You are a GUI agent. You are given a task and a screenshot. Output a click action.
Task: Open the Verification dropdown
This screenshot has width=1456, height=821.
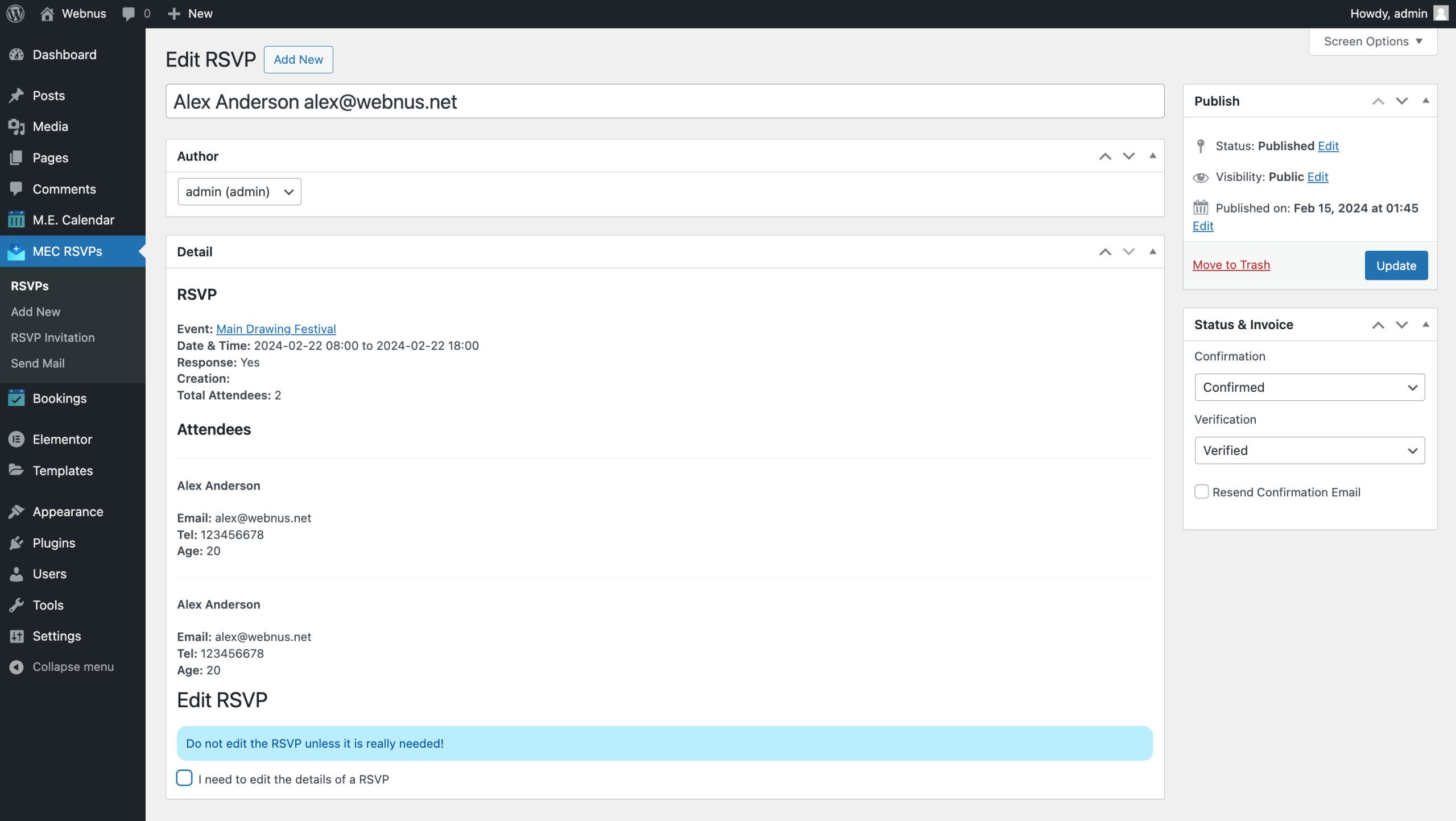[1309, 450]
